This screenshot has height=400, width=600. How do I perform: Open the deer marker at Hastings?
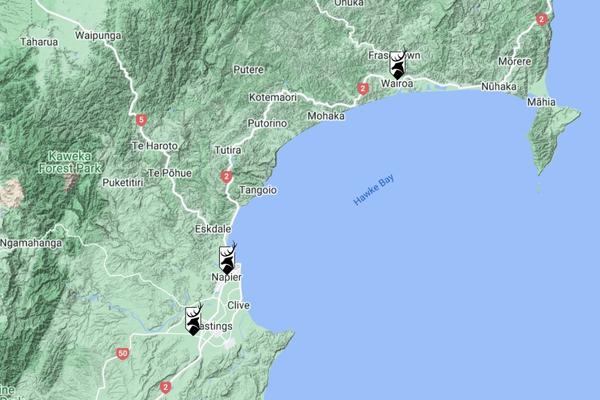click(x=194, y=319)
